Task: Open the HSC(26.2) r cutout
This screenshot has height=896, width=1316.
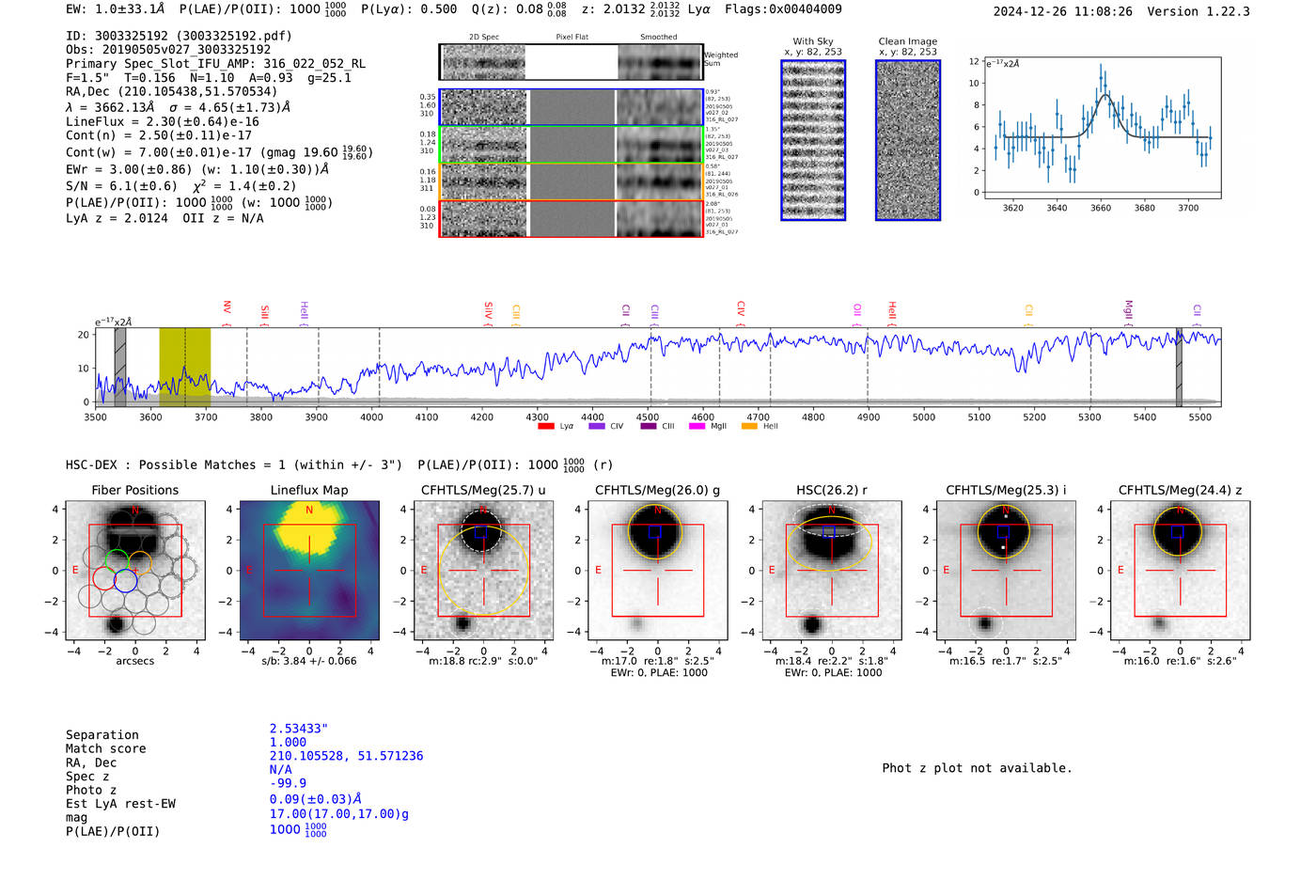Action: [x=832, y=570]
